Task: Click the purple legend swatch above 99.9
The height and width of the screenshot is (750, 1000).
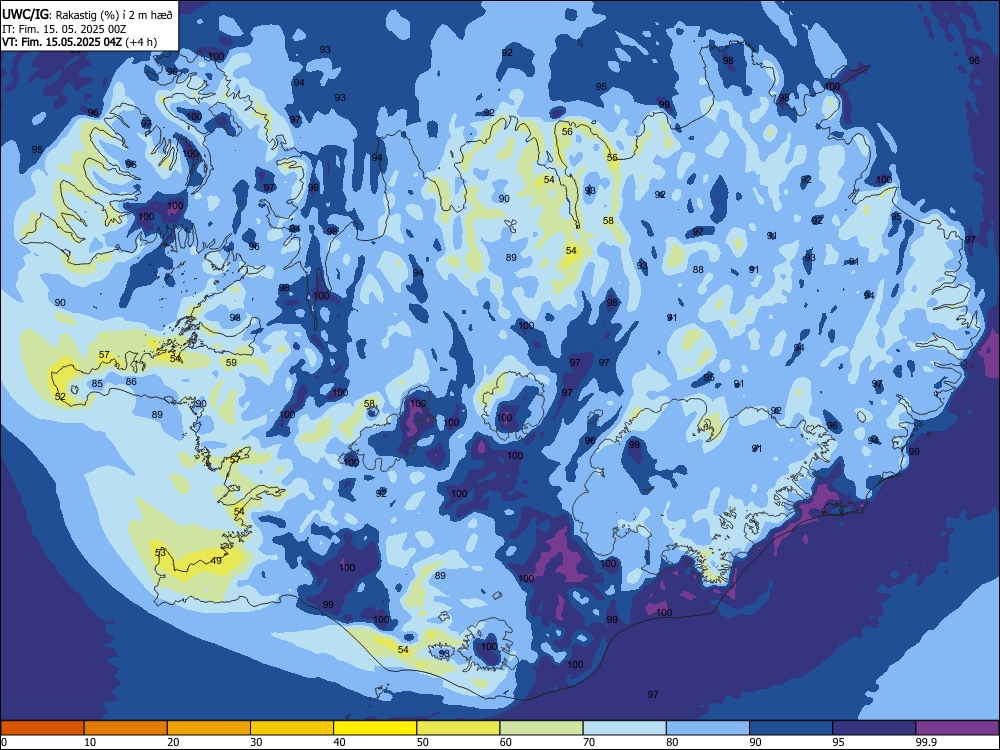Action: point(957,728)
